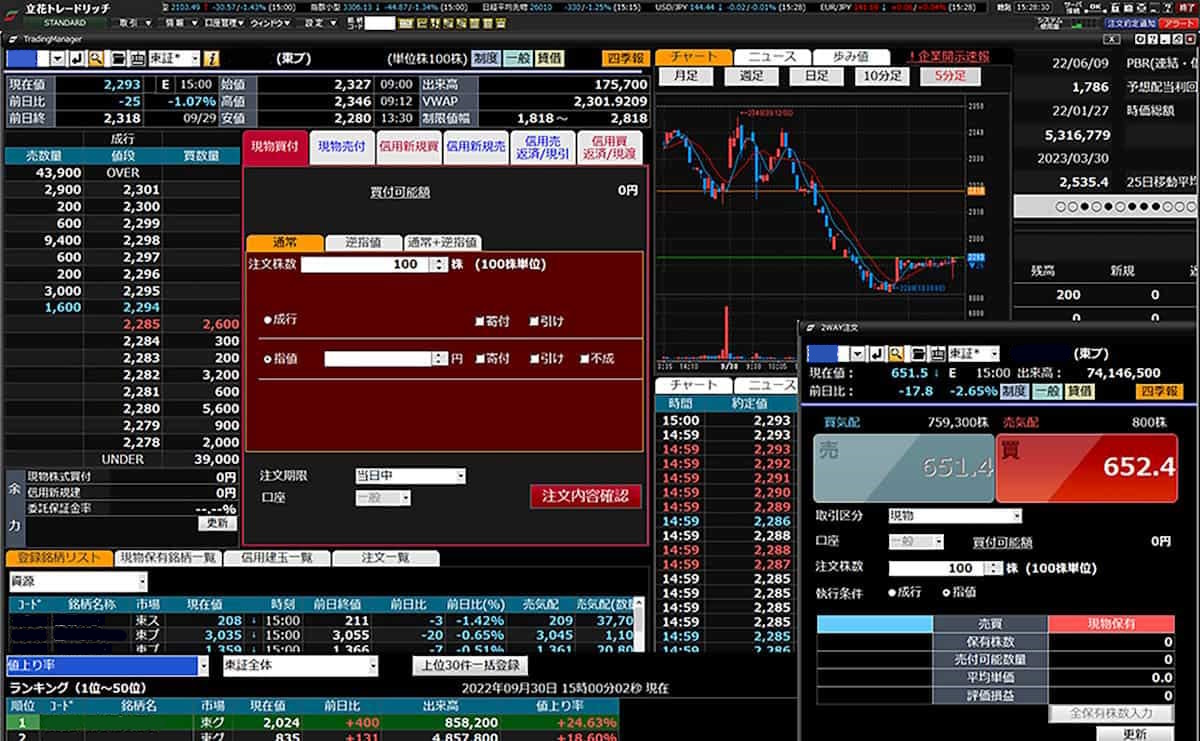Open the 注文期限 当日中 dropdown
1200x741 pixels.
tap(410, 476)
